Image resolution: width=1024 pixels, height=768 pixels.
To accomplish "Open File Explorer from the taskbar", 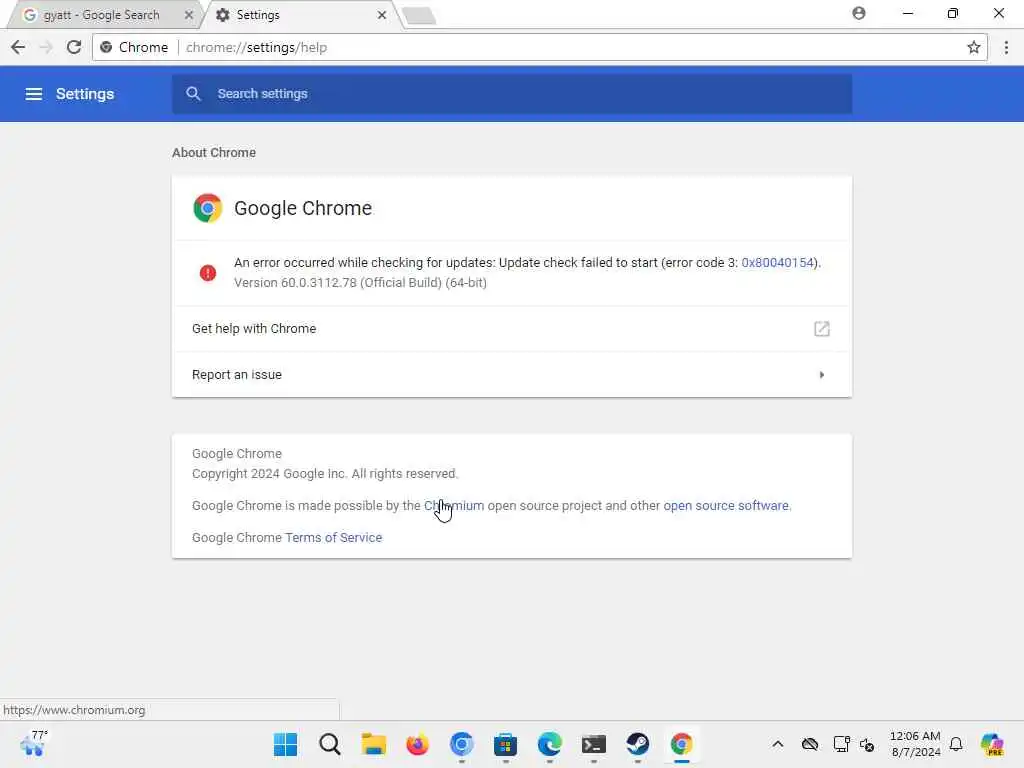I will (x=374, y=744).
